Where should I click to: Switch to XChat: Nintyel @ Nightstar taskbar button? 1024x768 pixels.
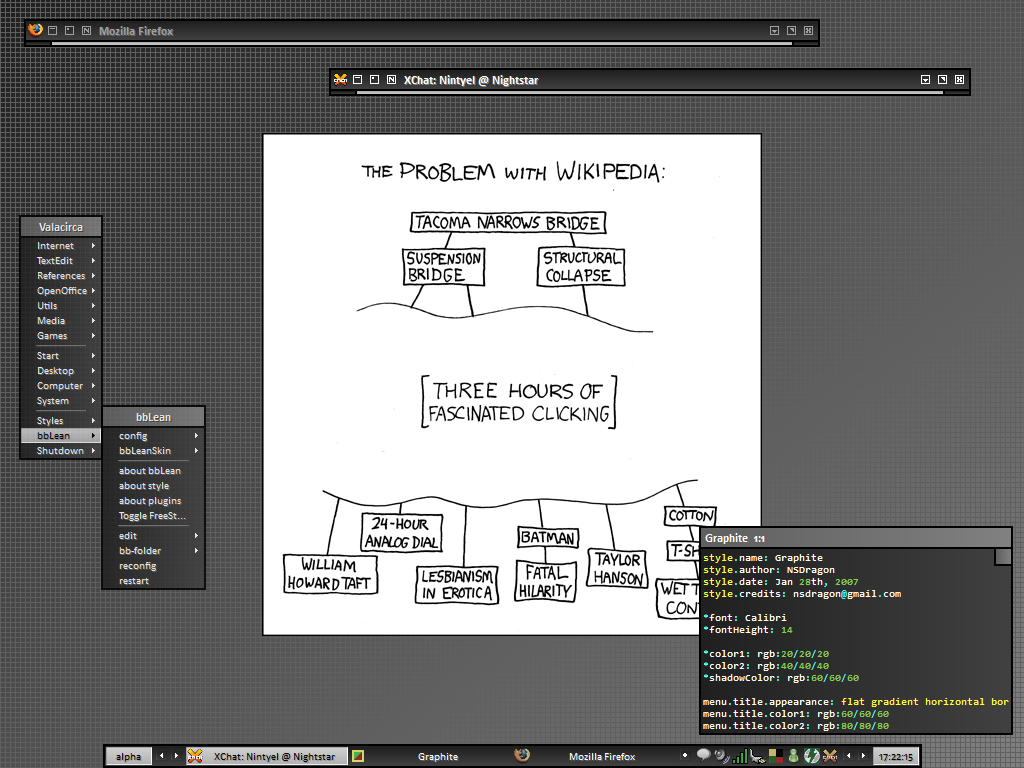point(267,756)
